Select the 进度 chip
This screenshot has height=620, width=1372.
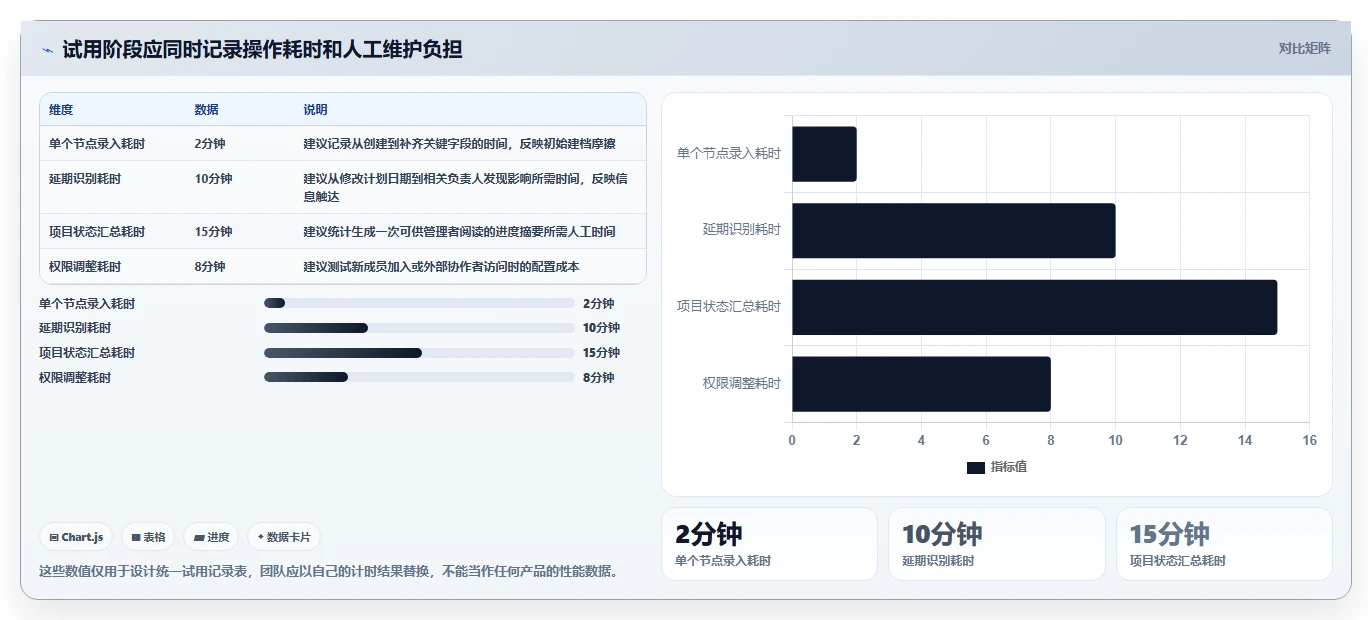coord(211,537)
